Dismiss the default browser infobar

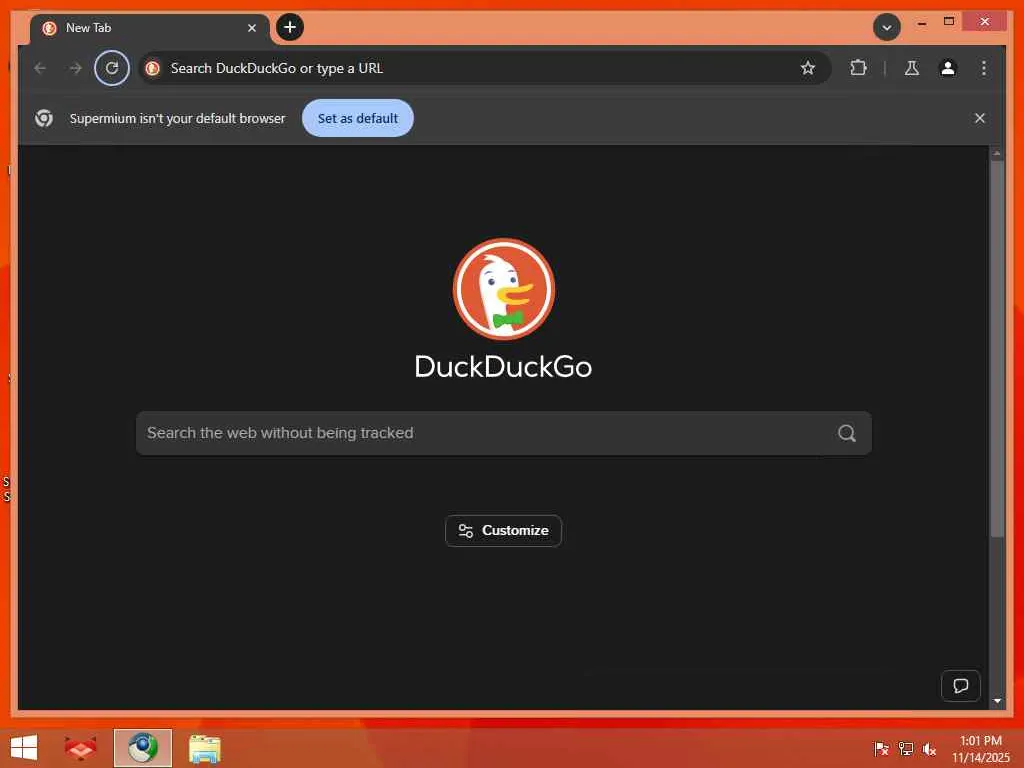tap(980, 118)
